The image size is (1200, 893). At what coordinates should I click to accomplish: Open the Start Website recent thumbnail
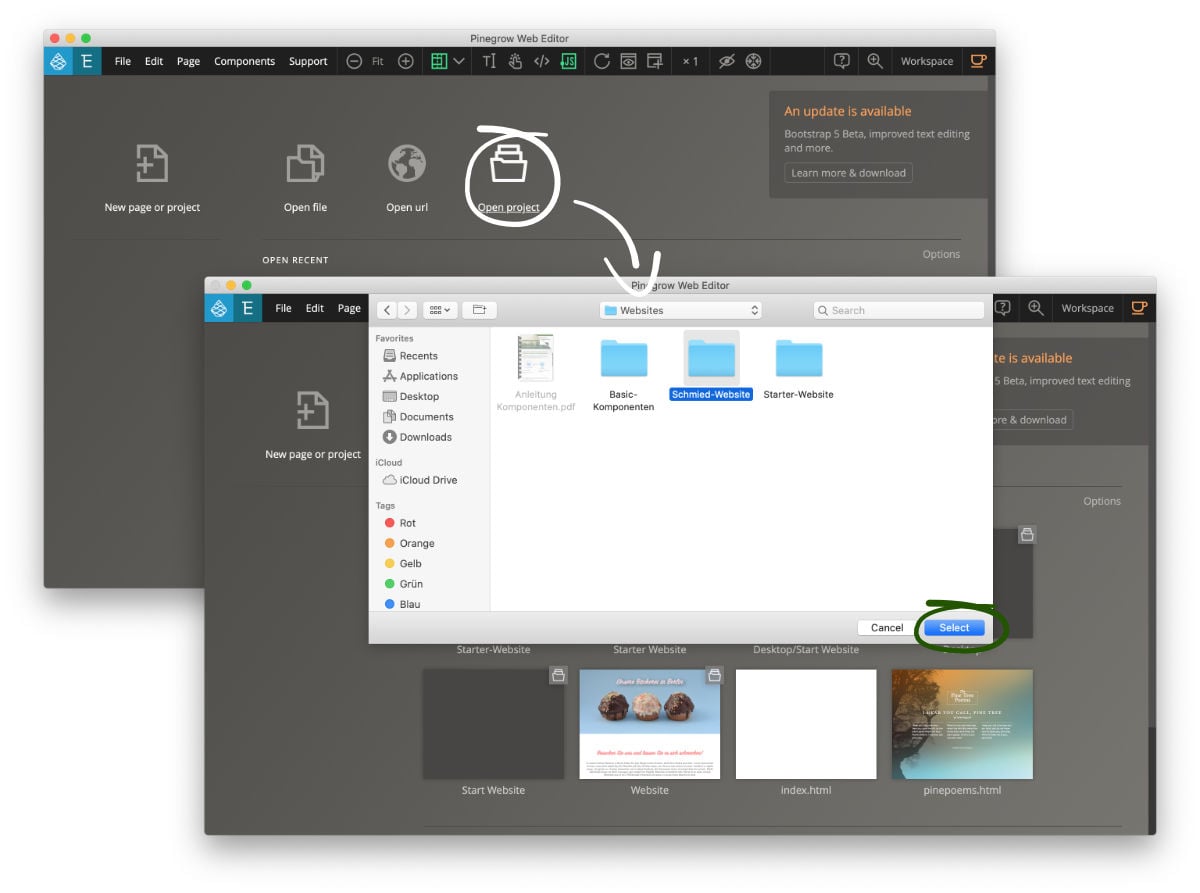[x=493, y=725]
